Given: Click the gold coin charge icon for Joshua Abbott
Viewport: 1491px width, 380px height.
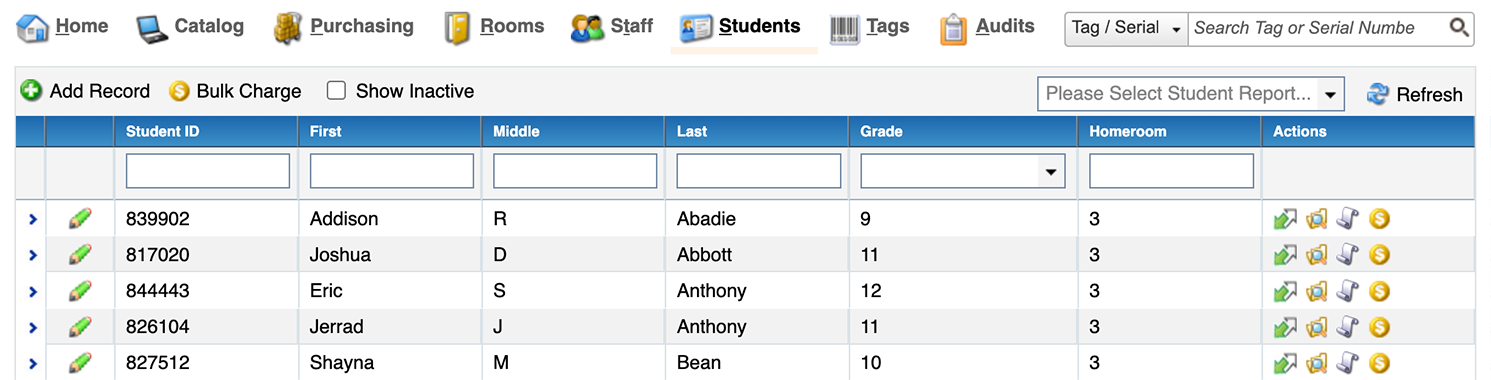Looking at the screenshot, I should click(1380, 255).
